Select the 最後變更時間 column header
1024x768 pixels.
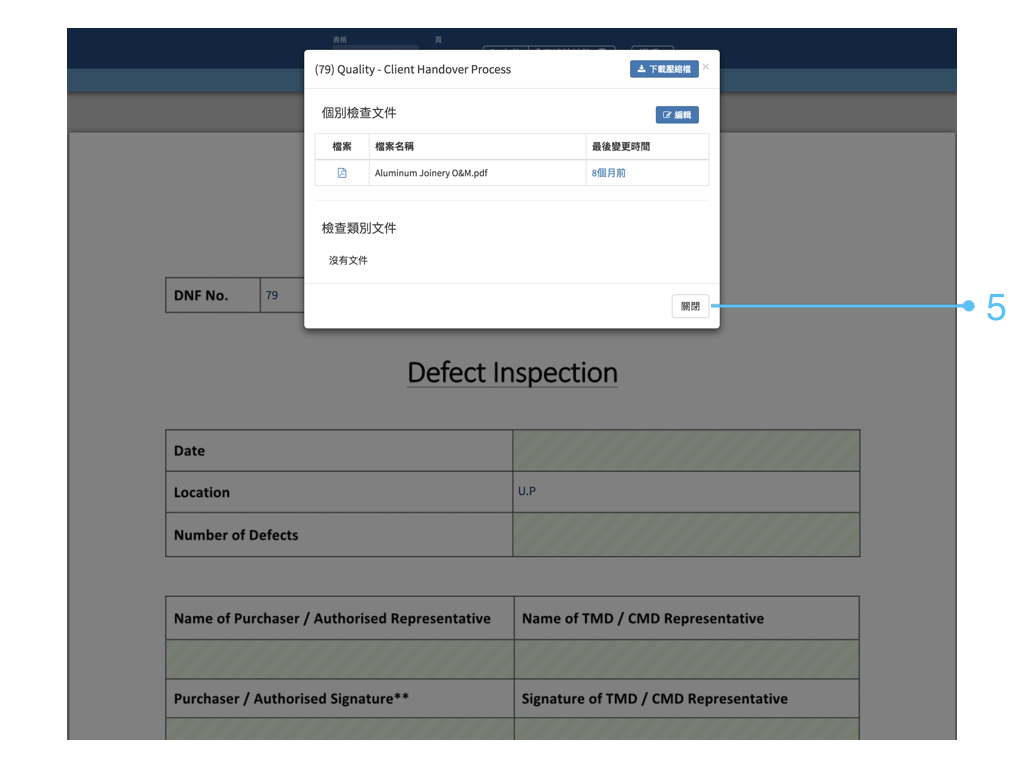(x=620, y=147)
